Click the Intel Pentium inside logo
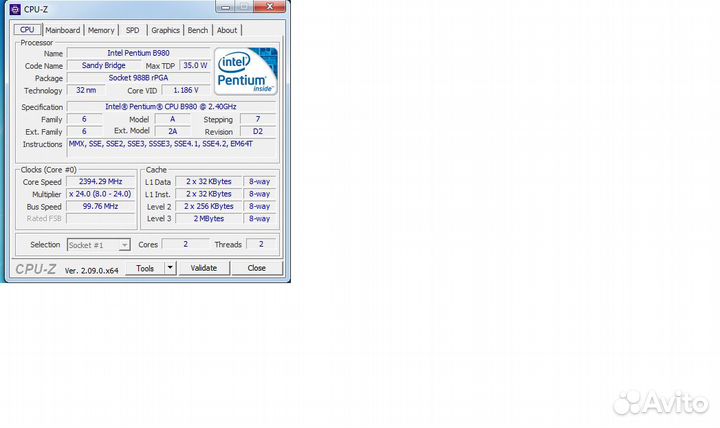720x428 pixels. point(246,71)
